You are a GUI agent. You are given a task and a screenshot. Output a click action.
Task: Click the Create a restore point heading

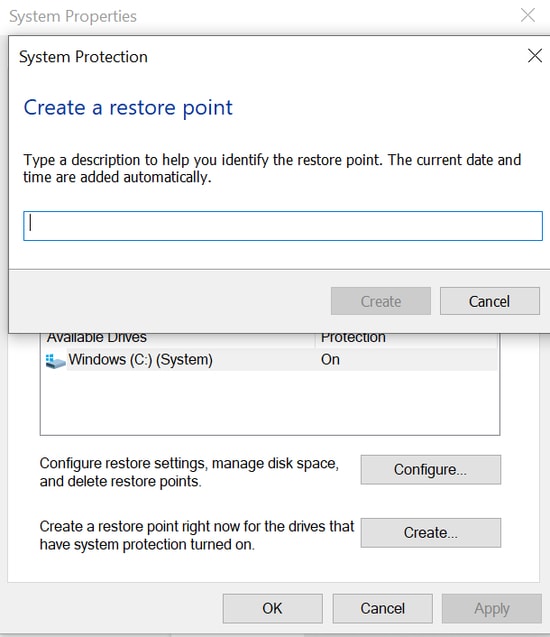[x=128, y=108]
